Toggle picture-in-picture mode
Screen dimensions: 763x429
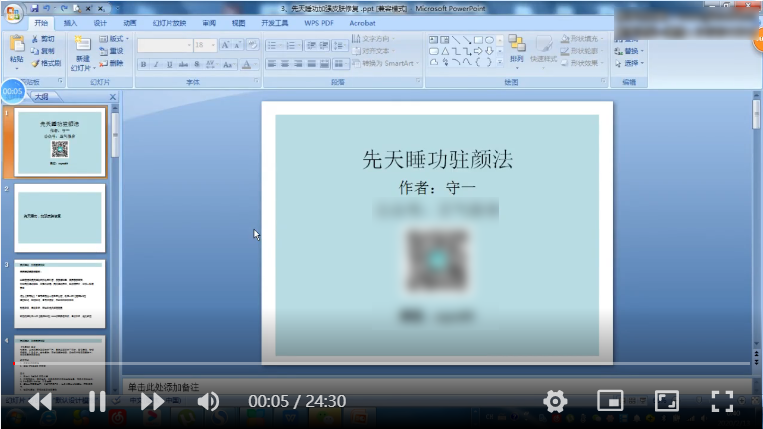(x=610, y=401)
